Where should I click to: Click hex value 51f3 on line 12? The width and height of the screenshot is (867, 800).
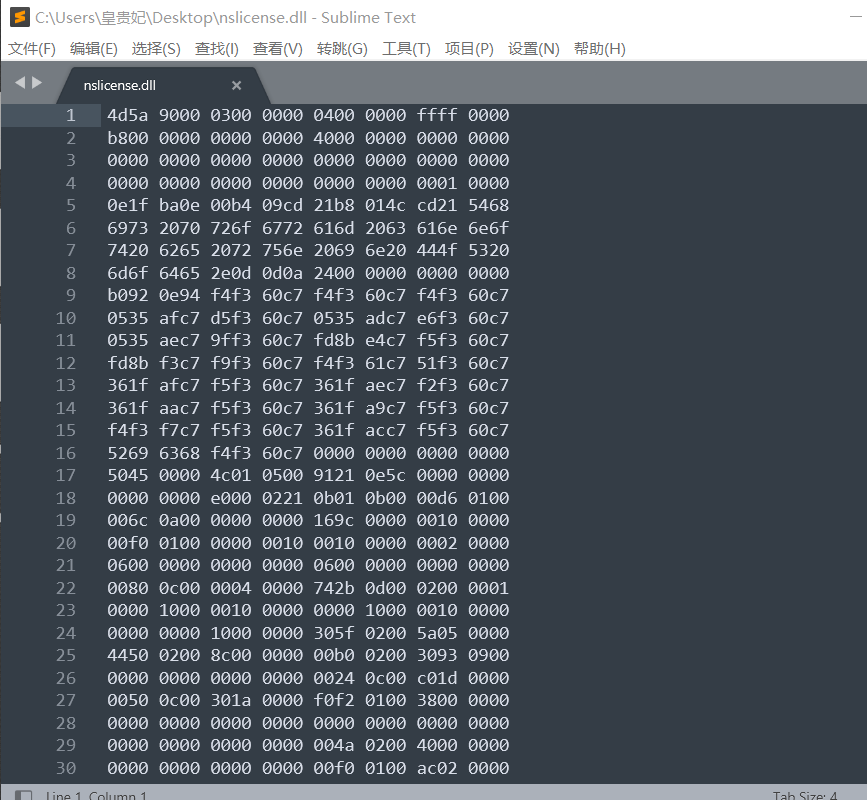tap(437, 363)
